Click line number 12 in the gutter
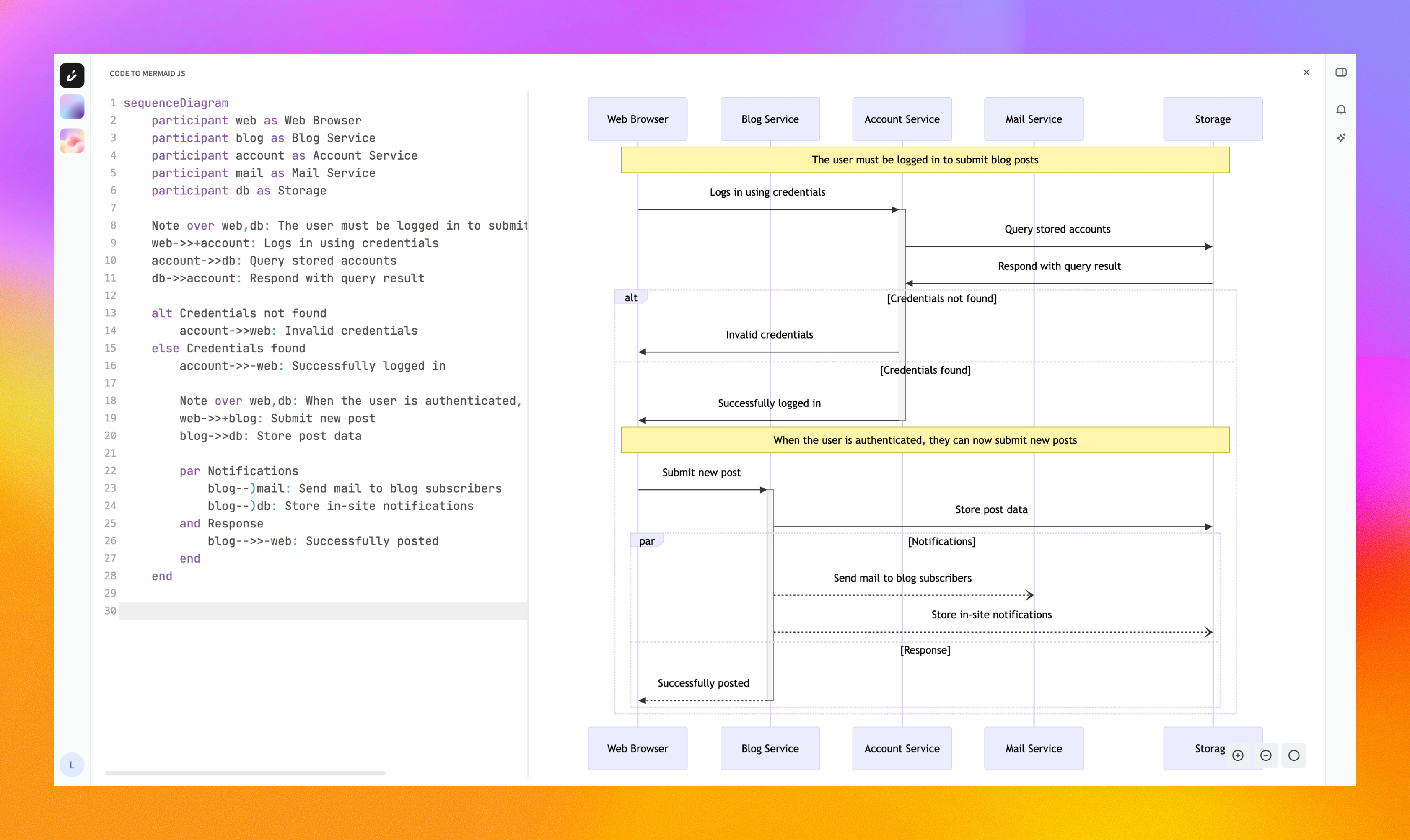The image size is (1410, 840). pyautogui.click(x=110, y=295)
